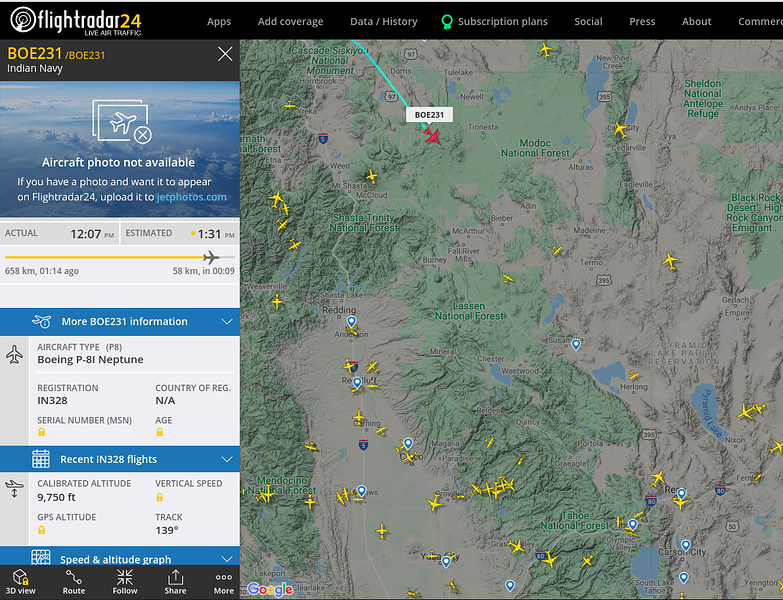Click the aircraft near Termo

point(557,250)
